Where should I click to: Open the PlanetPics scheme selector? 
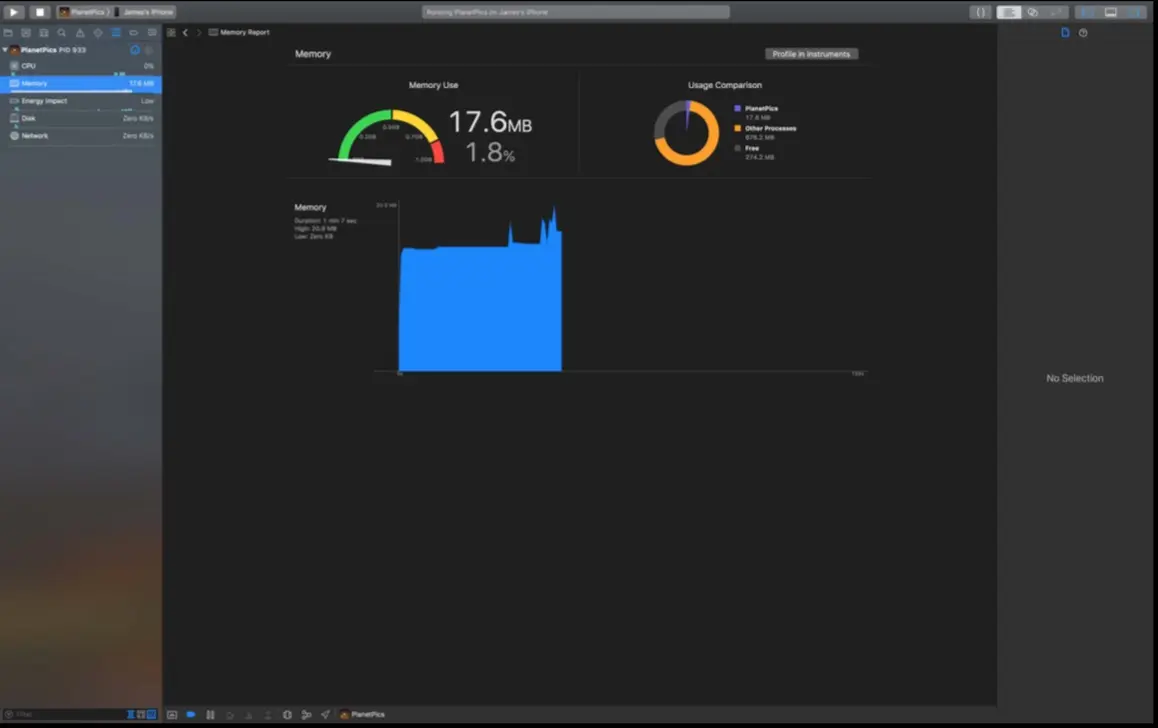(83, 12)
